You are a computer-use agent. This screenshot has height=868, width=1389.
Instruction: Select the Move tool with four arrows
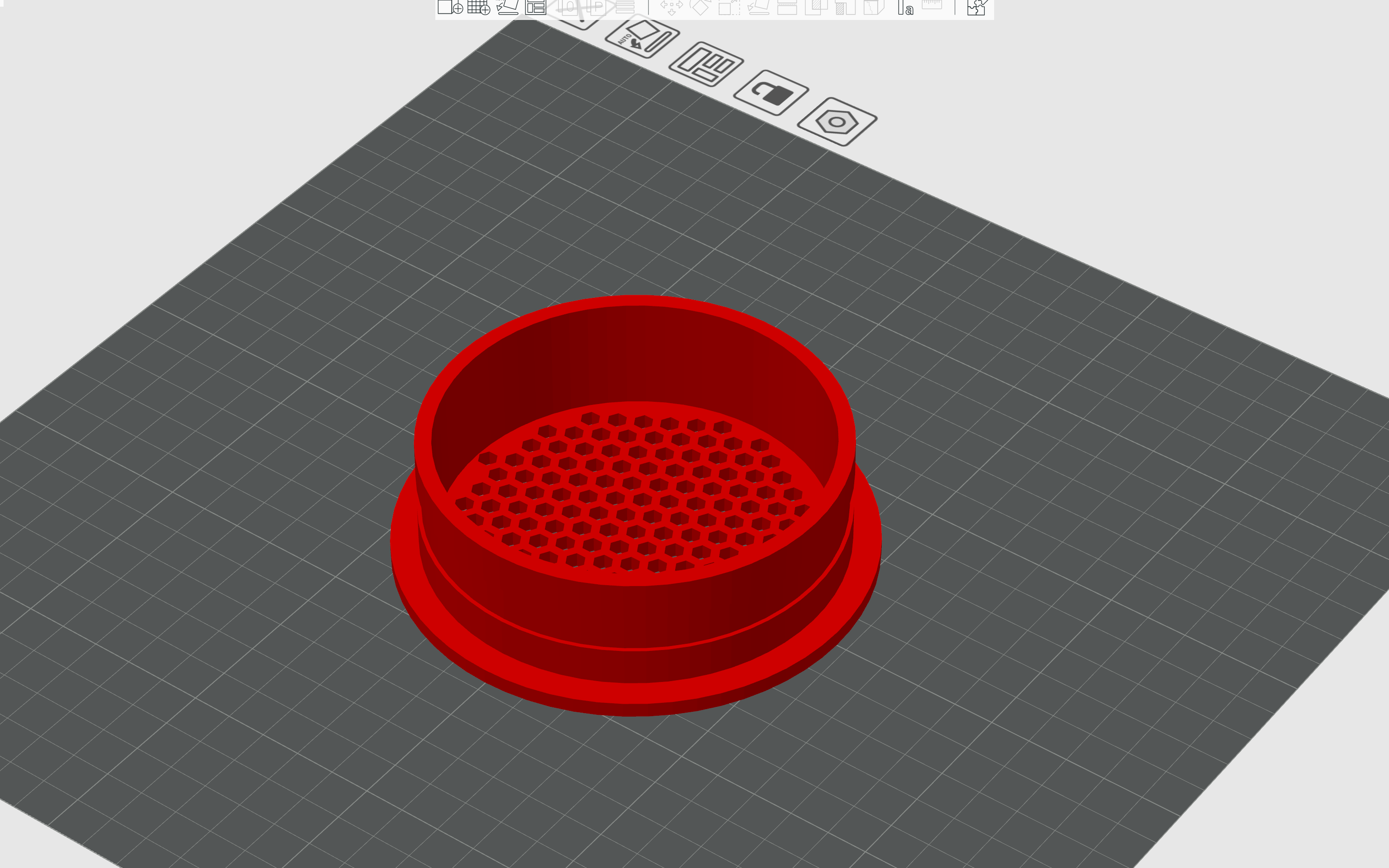(x=671, y=7)
